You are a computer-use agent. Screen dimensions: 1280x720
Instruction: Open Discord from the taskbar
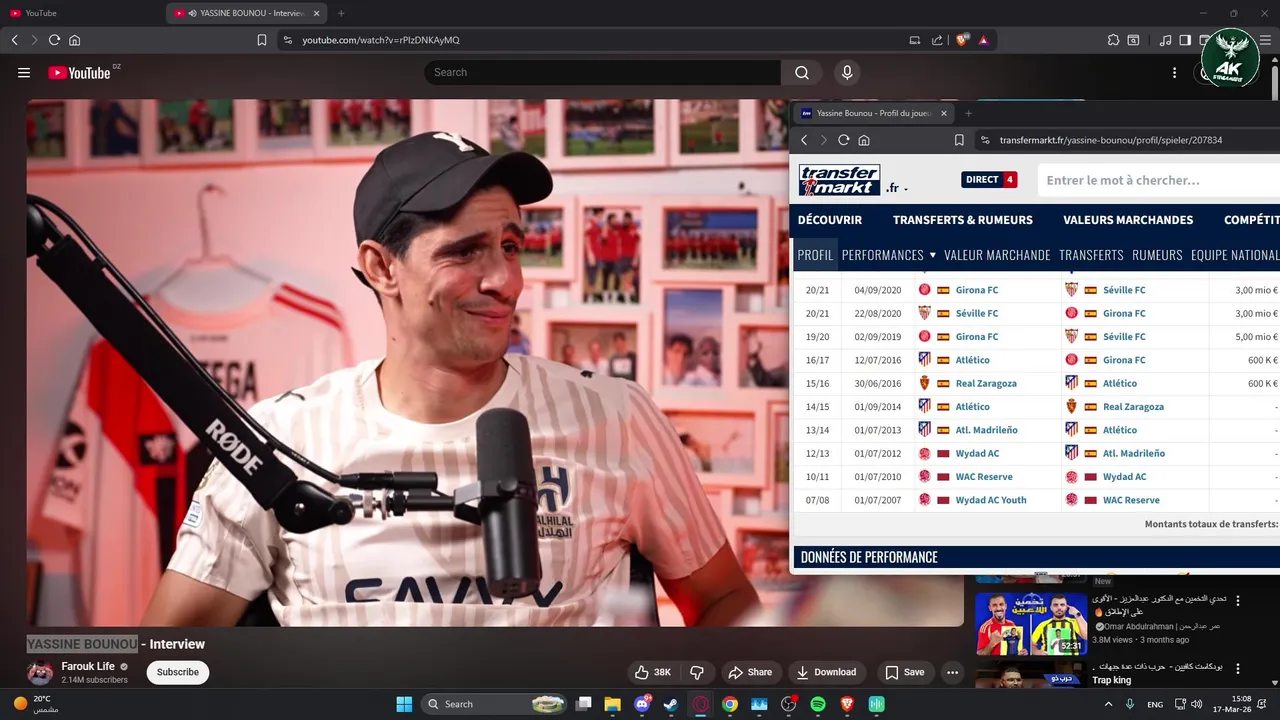[642, 704]
